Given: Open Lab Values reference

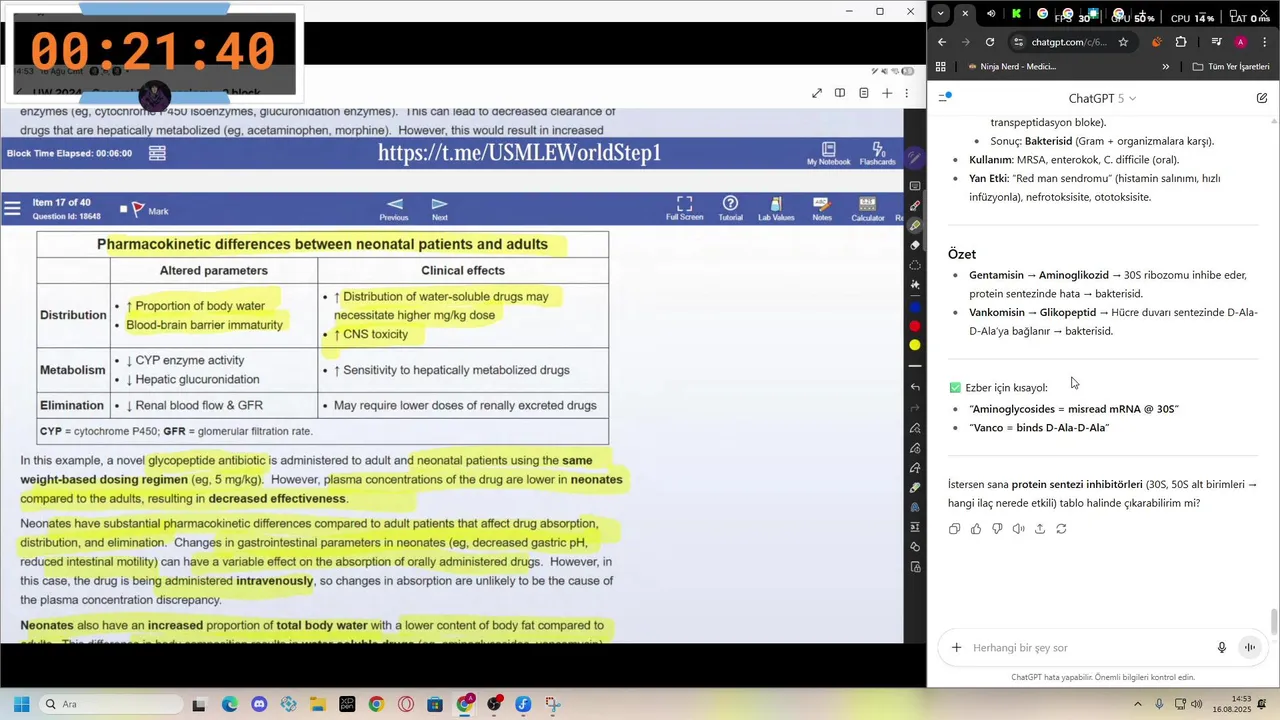Looking at the screenshot, I should pyautogui.click(x=776, y=209).
